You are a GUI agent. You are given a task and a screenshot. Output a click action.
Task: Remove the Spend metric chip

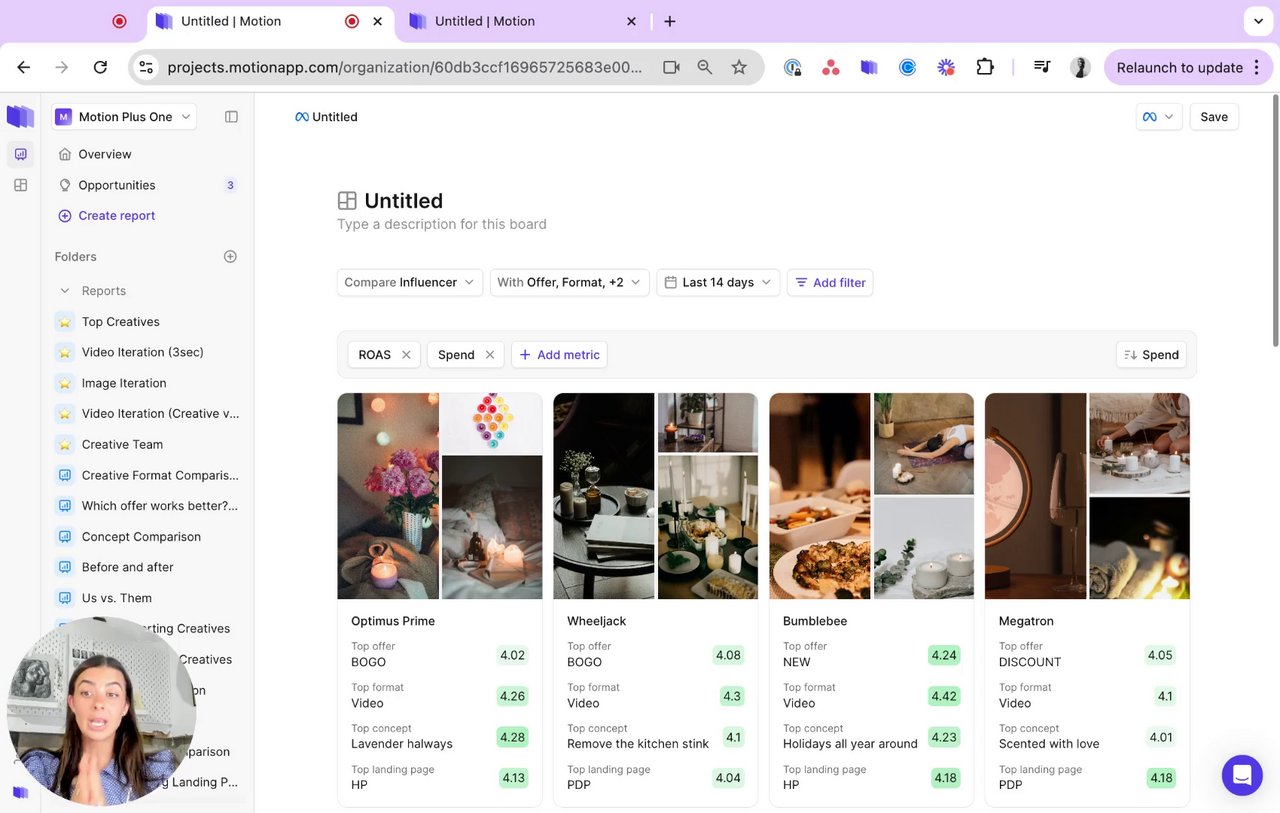click(x=490, y=355)
